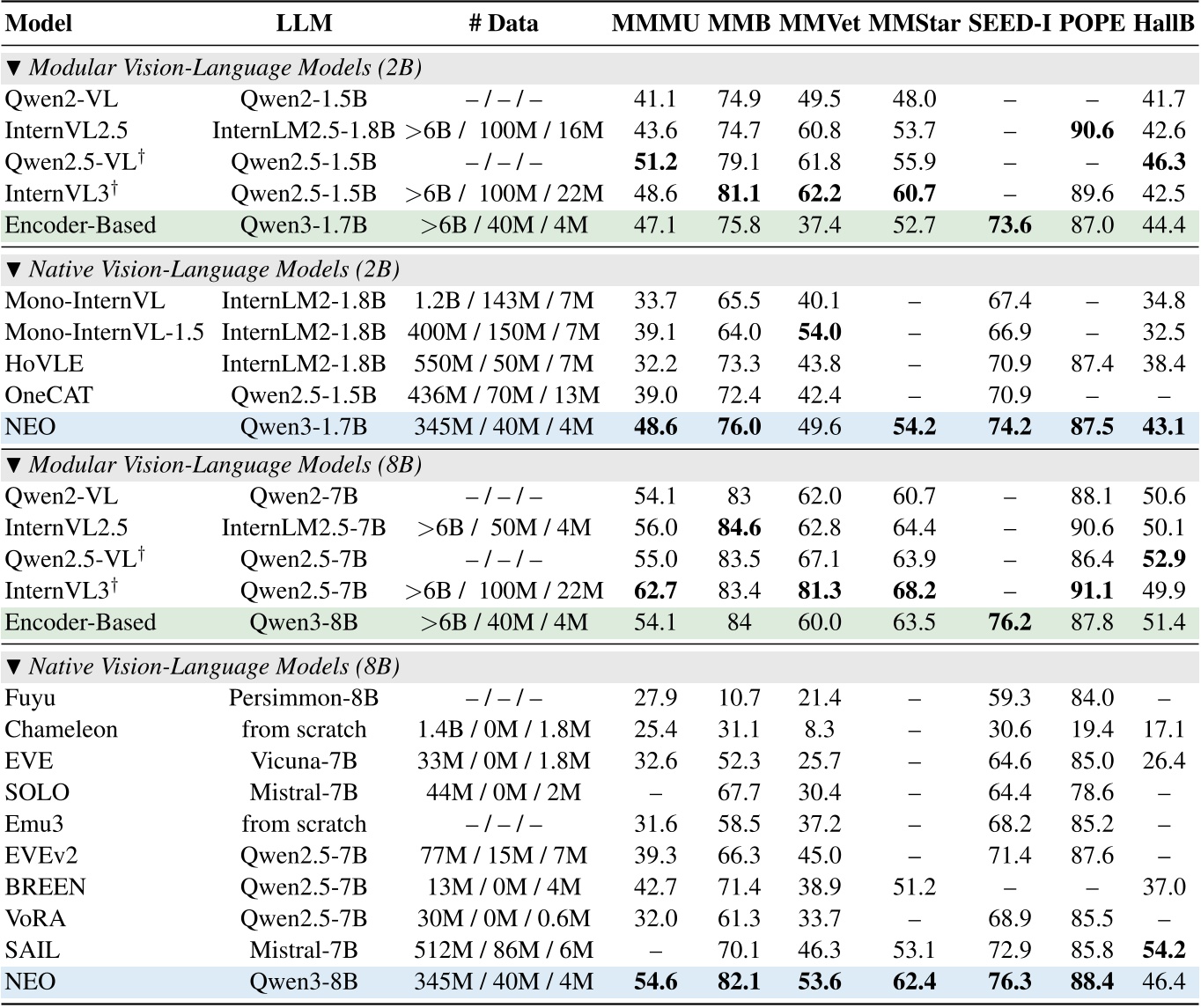Click the MMVet column header
Image resolution: width=1201 pixels, height=1008 pixels.
click(818, 23)
